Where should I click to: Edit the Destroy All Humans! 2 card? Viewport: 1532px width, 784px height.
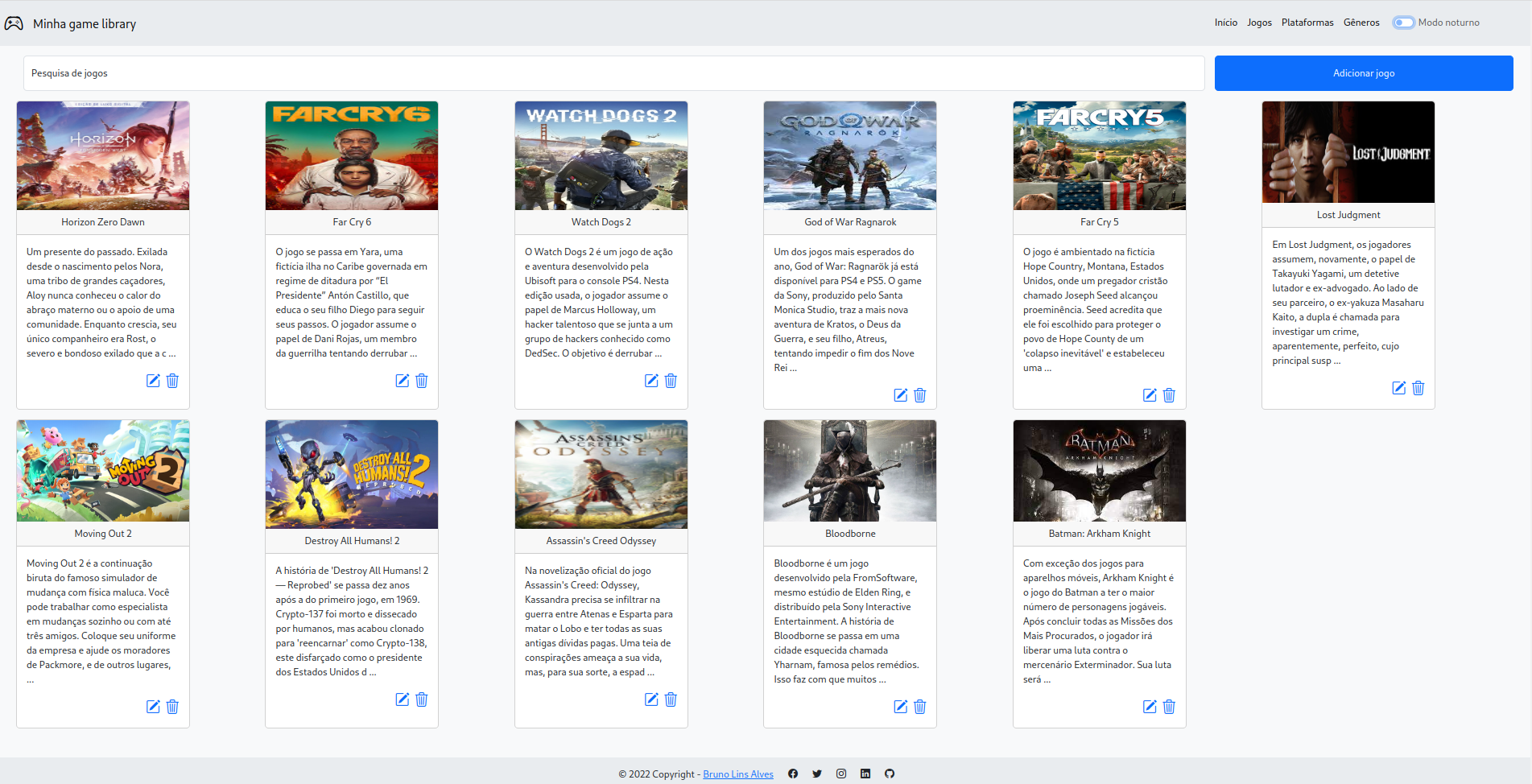point(403,699)
